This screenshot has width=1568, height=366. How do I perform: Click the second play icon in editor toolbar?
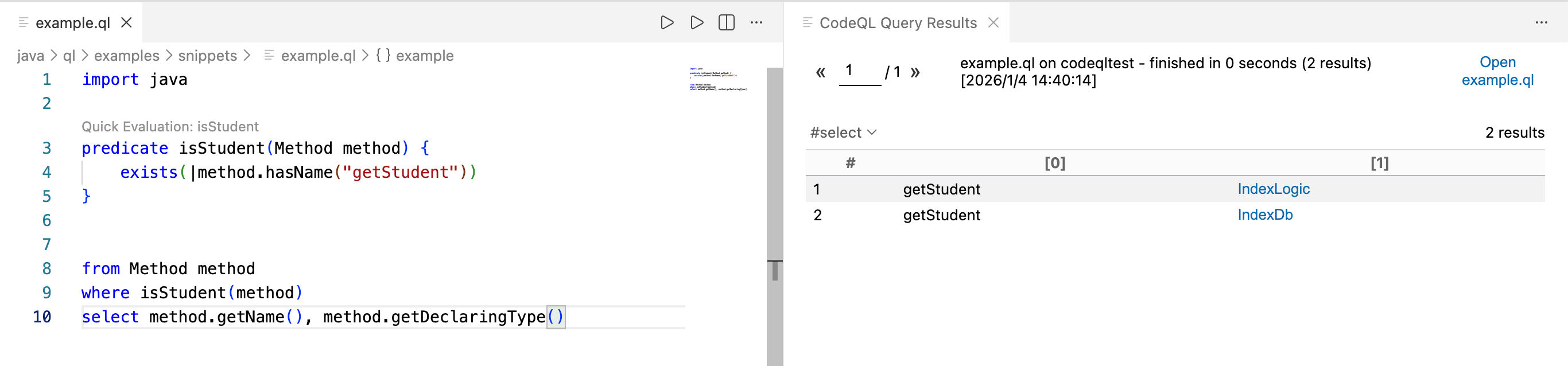coord(697,22)
